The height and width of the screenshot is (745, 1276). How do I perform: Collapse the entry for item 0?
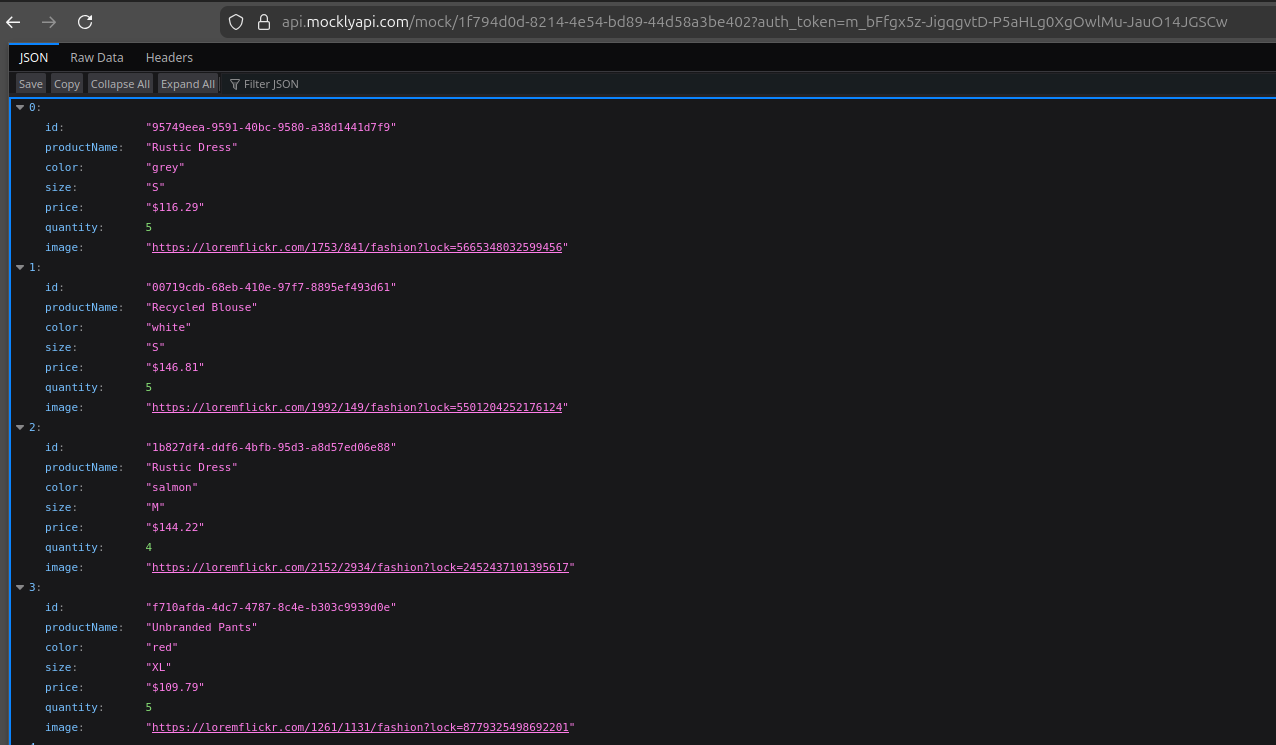pos(21,107)
